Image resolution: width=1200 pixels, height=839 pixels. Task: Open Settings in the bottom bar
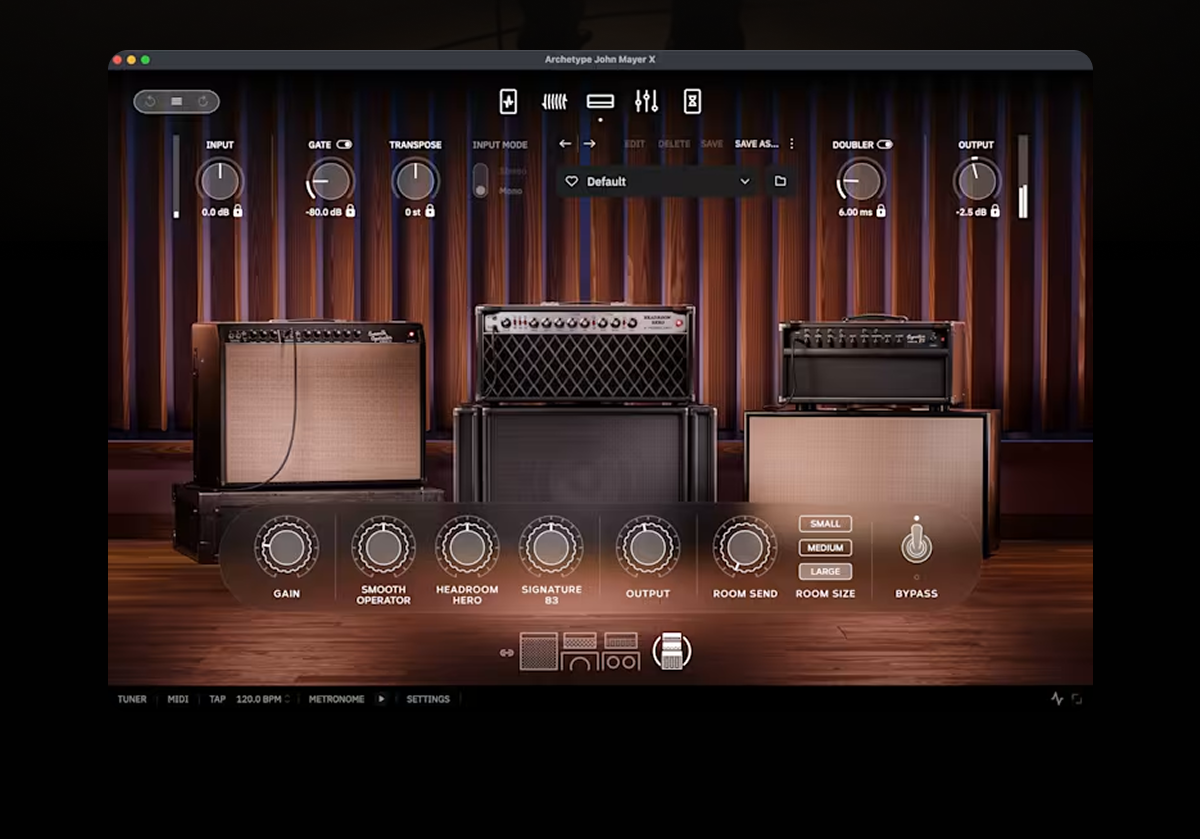pyautogui.click(x=428, y=699)
